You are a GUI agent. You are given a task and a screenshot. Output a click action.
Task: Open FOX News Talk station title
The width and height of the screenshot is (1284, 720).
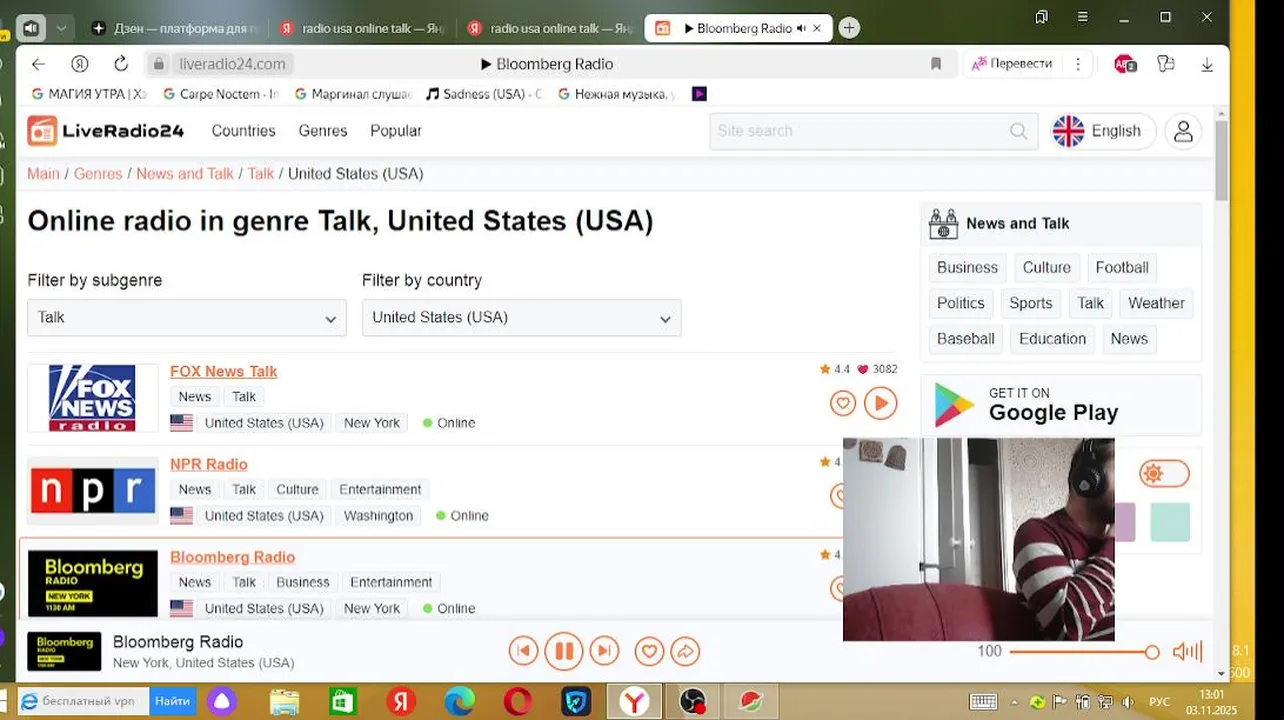click(223, 371)
